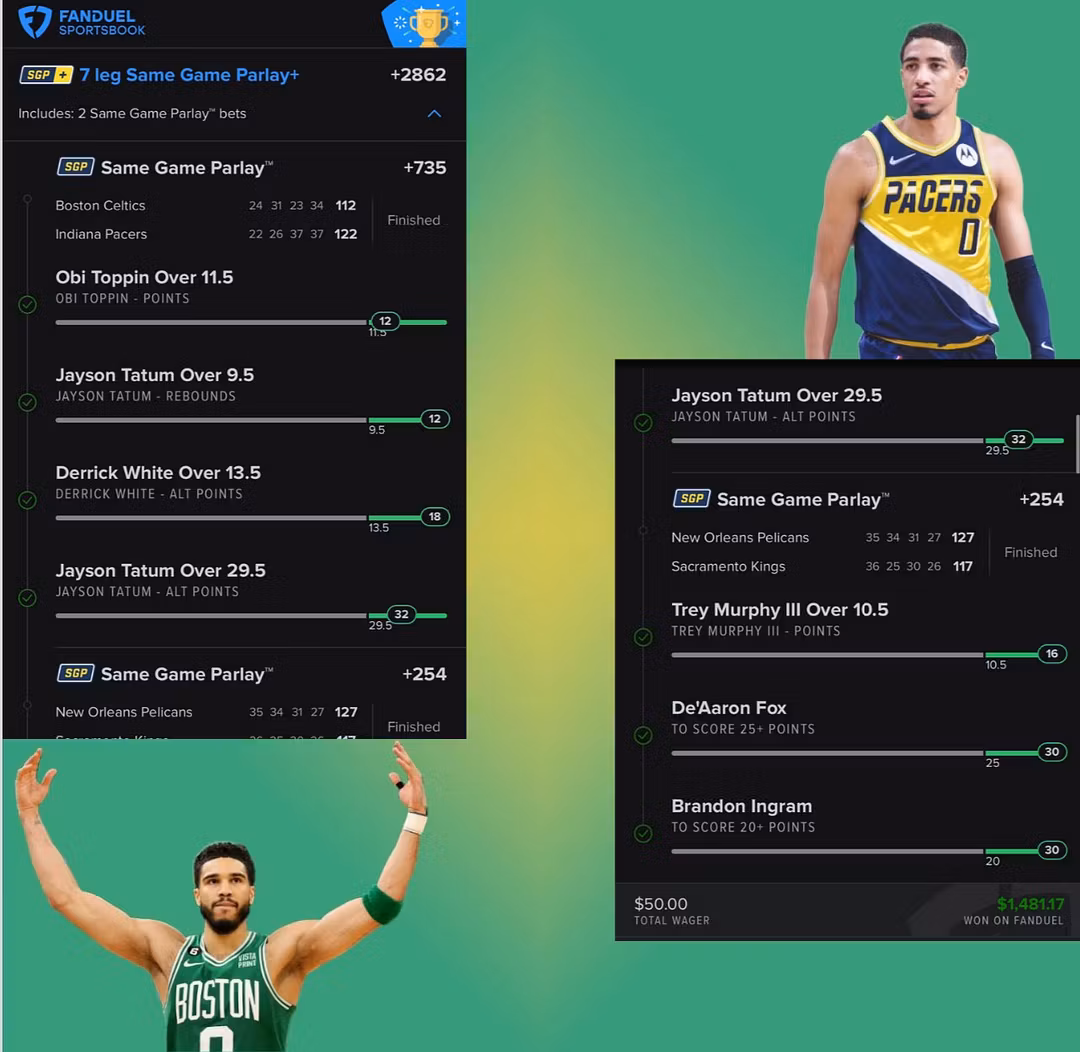This screenshot has width=1080, height=1052.
Task: Click SGP badge in left panel +254 parlay
Action: coord(75,674)
